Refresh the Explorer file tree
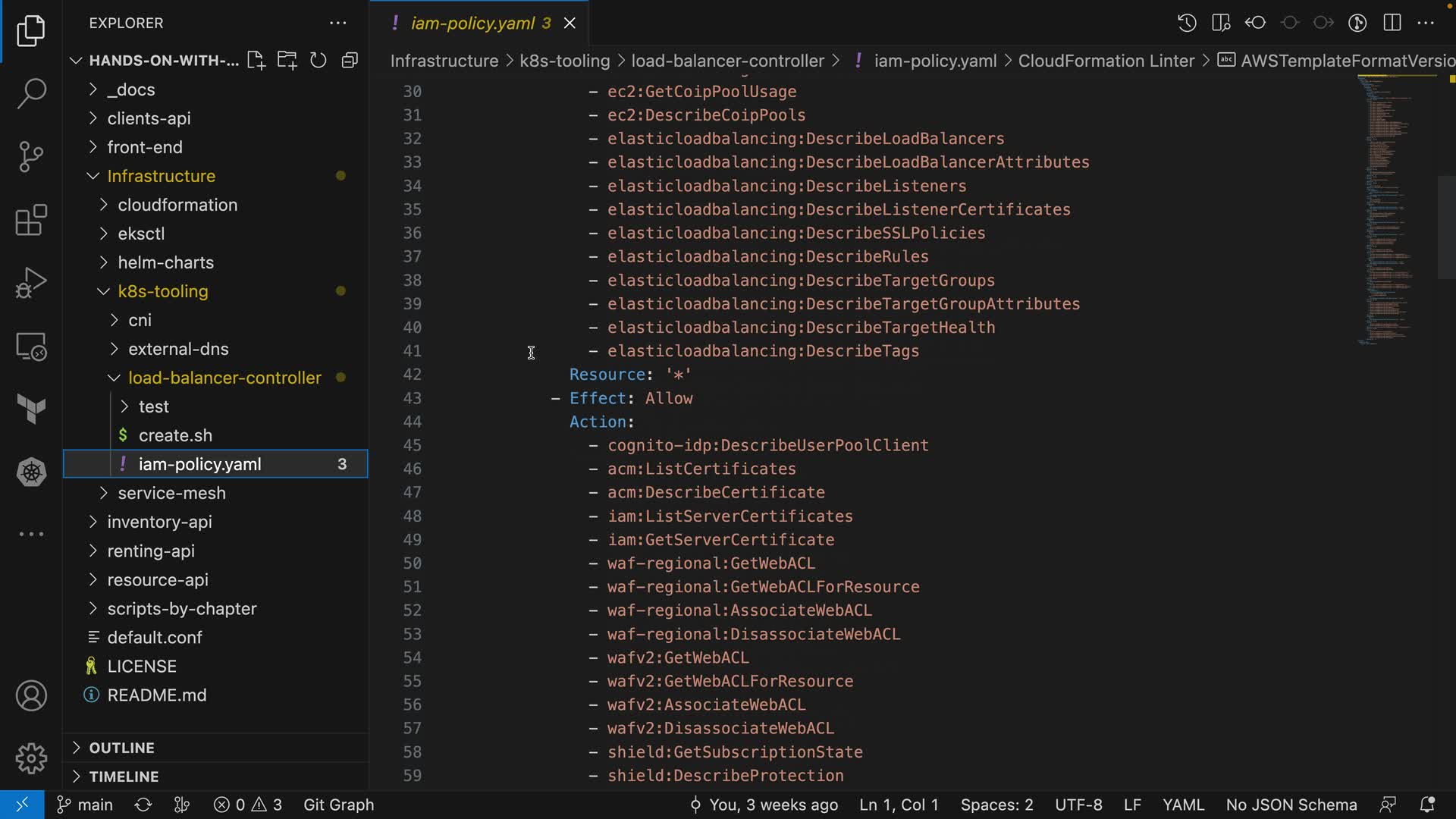Viewport: 1456px width, 819px height. click(318, 61)
